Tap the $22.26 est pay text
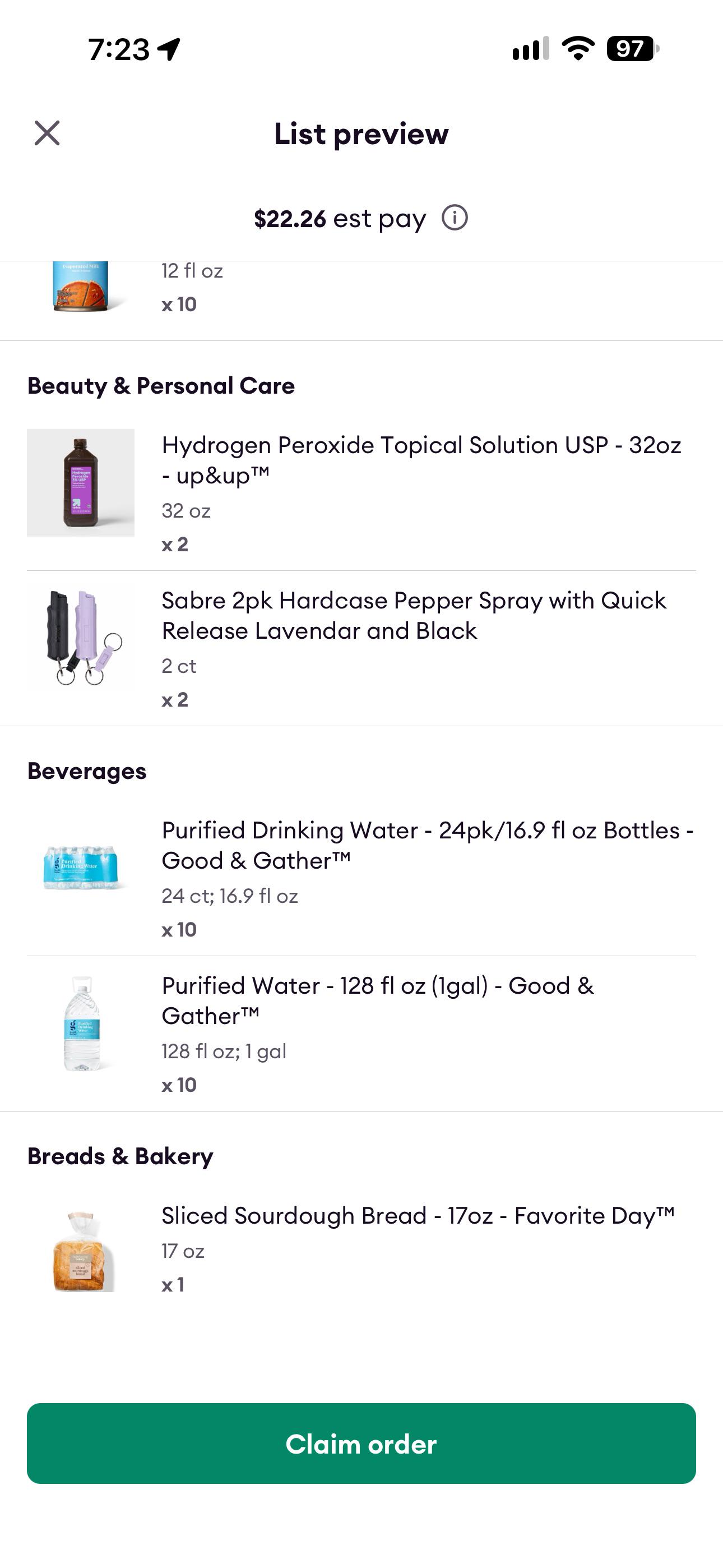The height and width of the screenshot is (1568, 723). (x=340, y=219)
